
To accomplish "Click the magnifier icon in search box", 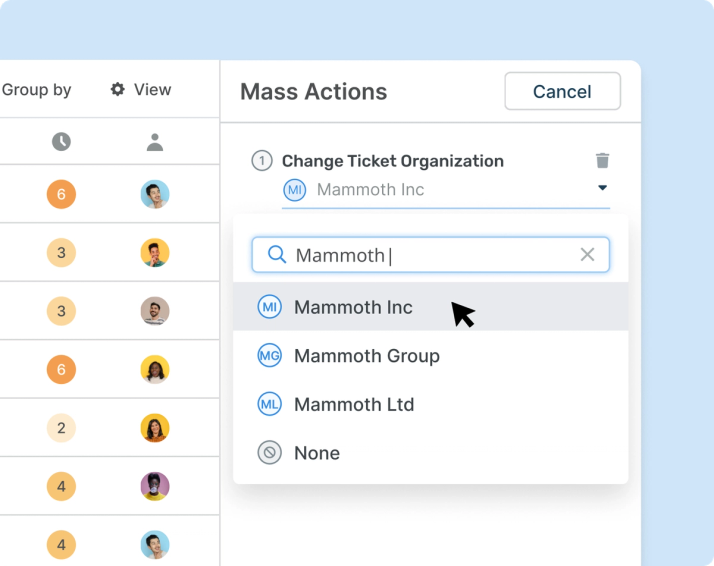I will (x=276, y=255).
